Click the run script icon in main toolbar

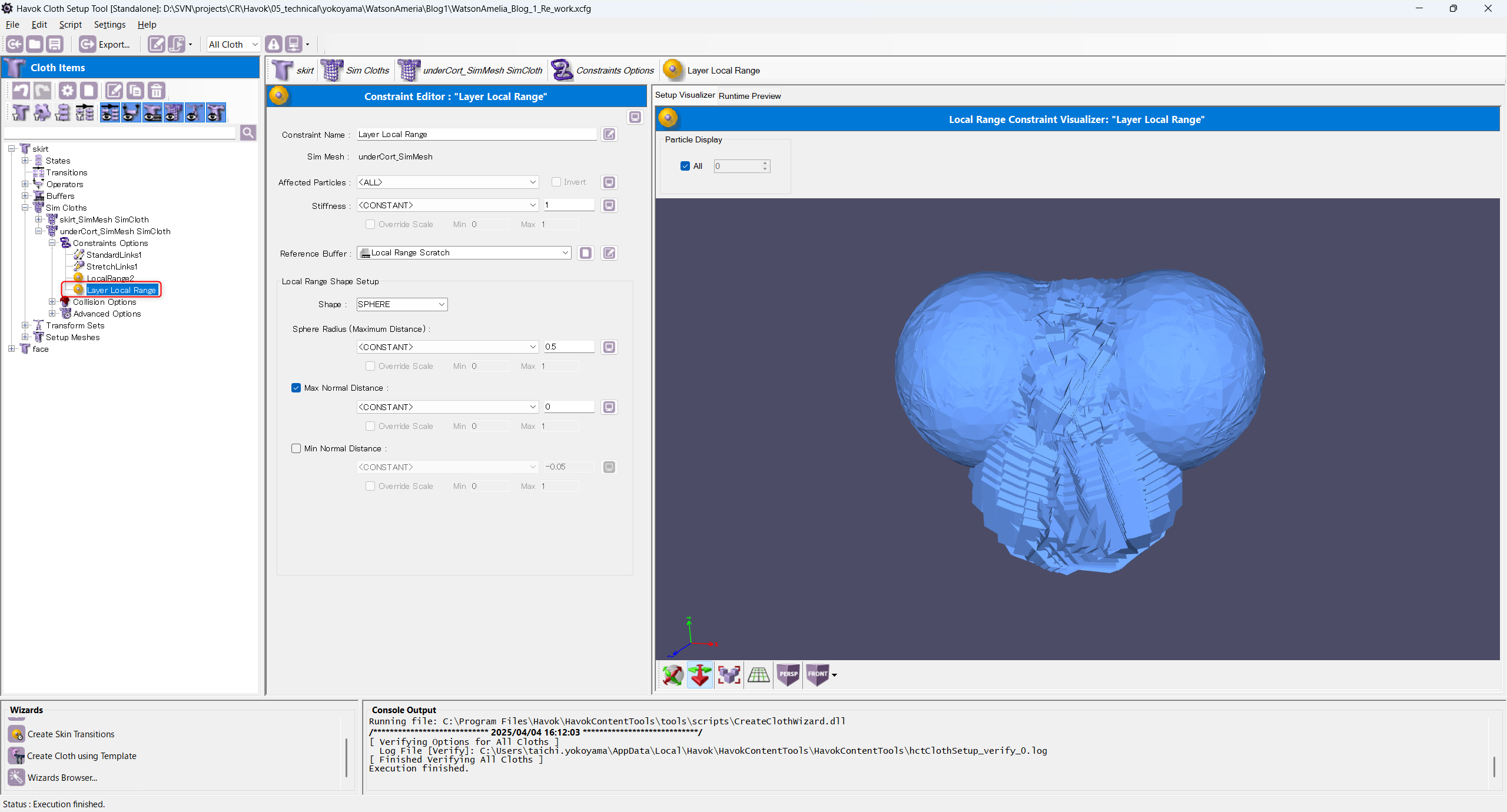[176, 44]
